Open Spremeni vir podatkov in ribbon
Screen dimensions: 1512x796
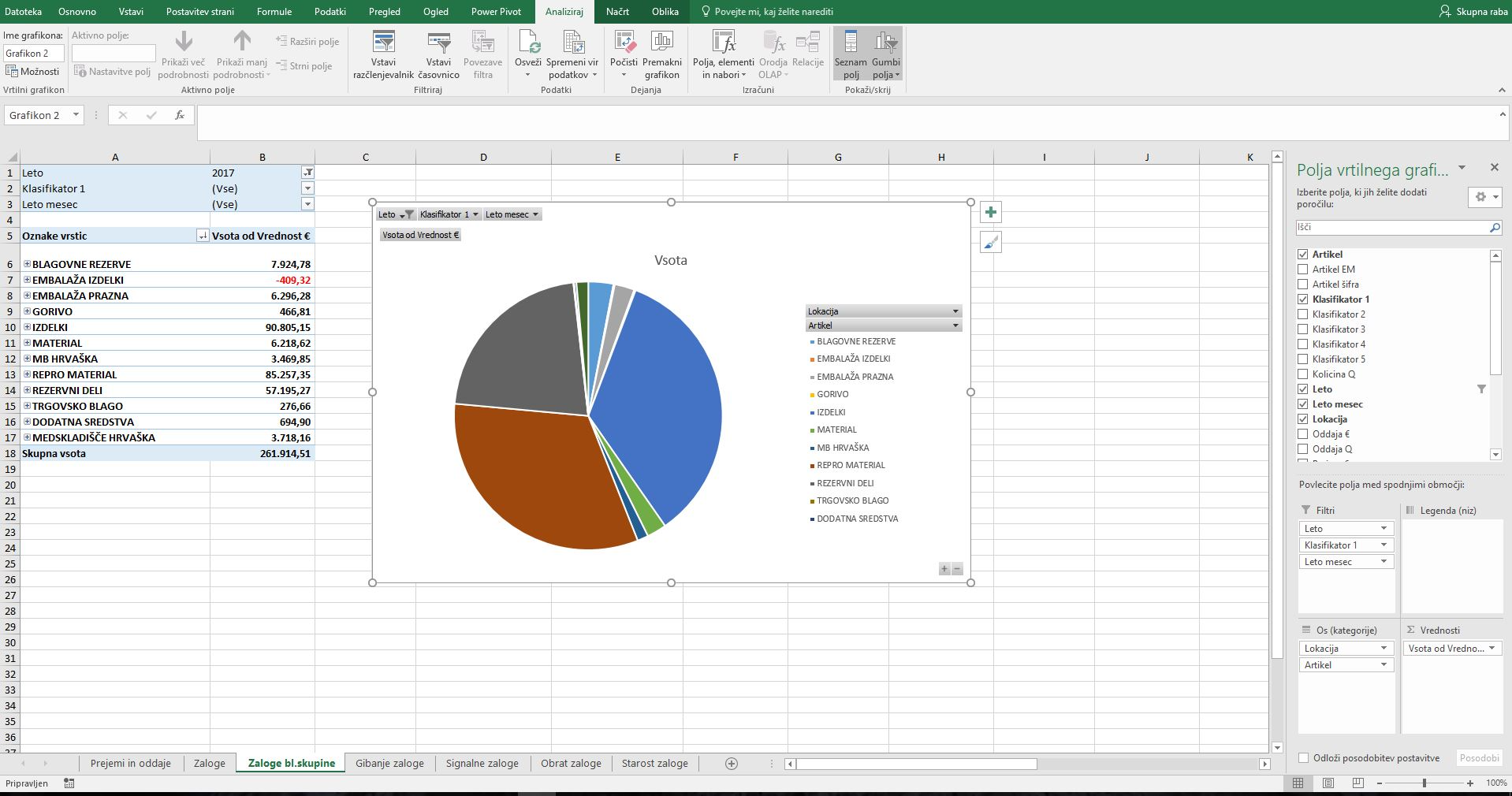pos(572,43)
